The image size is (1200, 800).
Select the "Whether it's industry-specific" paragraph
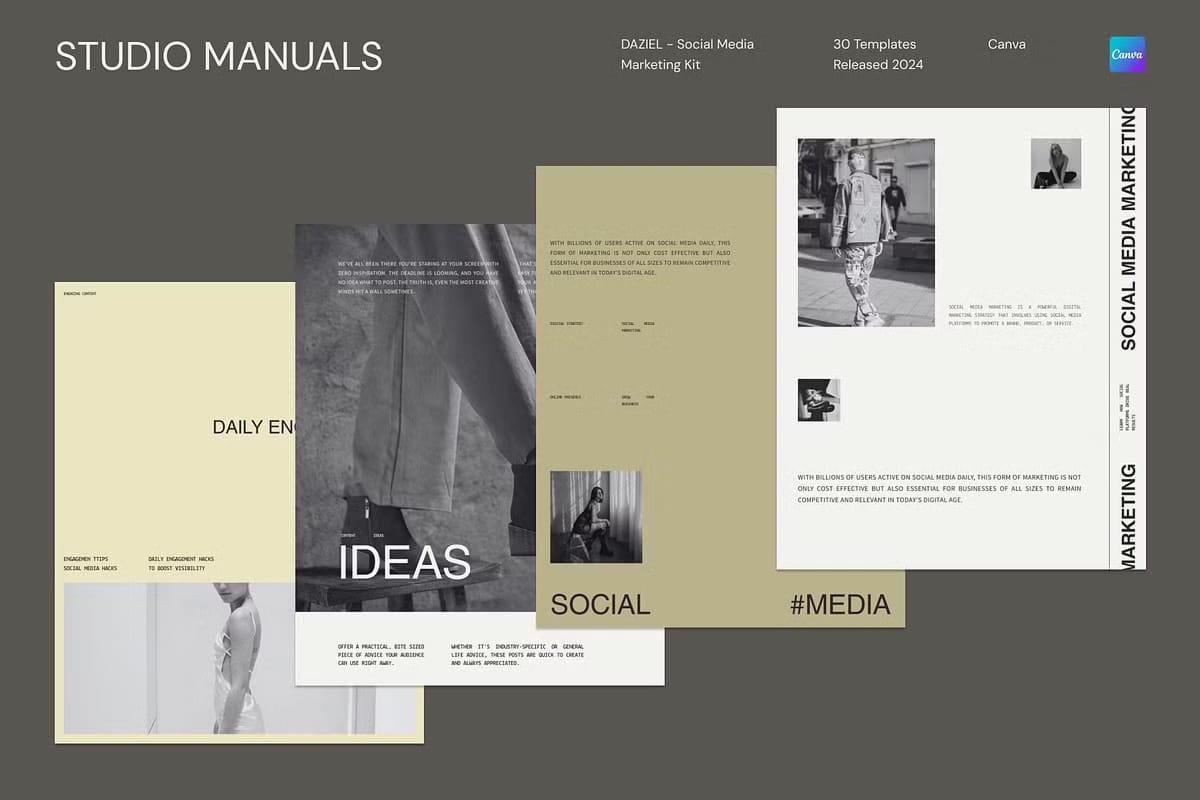coord(517,654)
